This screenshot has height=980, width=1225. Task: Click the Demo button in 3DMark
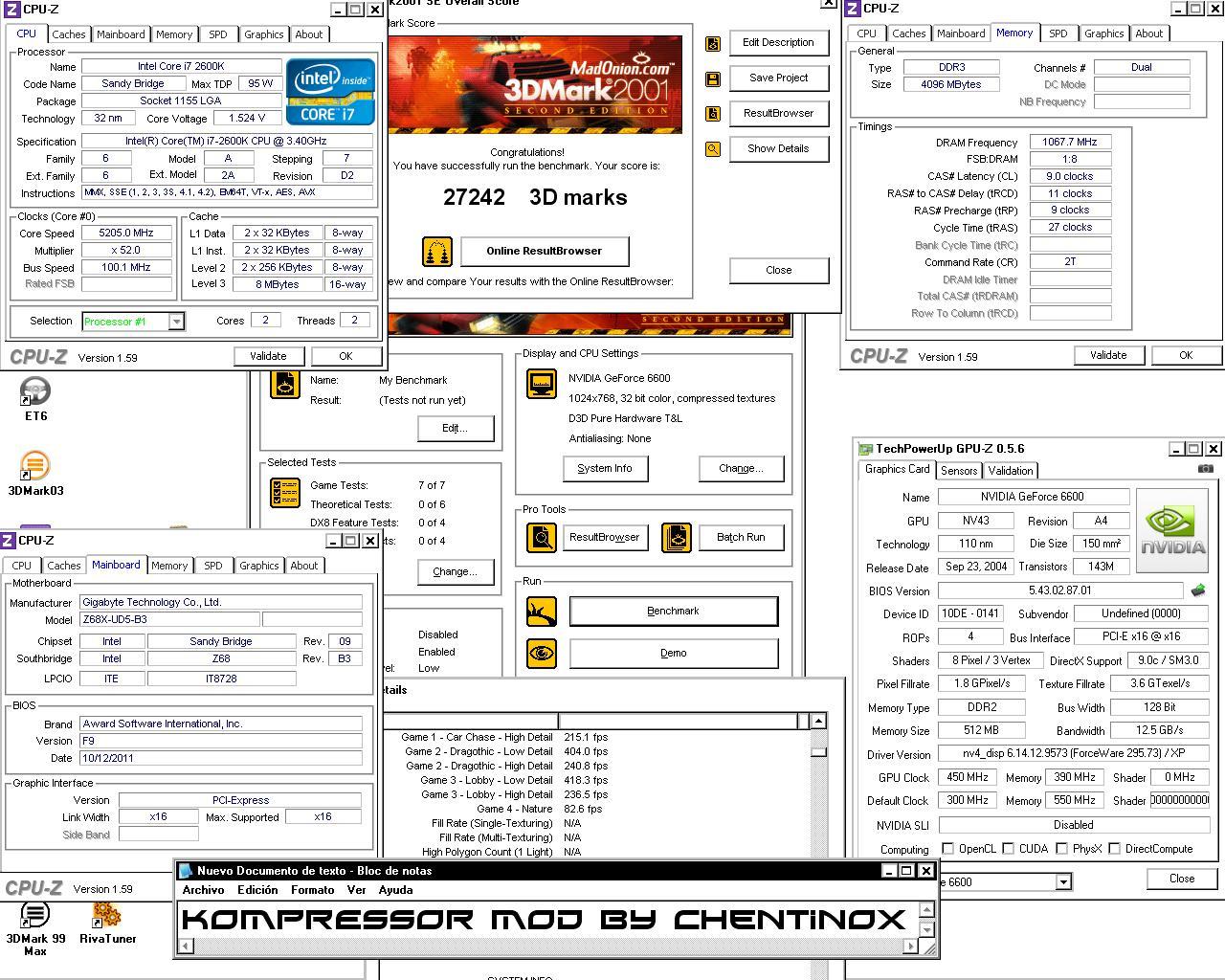(673, 654)
